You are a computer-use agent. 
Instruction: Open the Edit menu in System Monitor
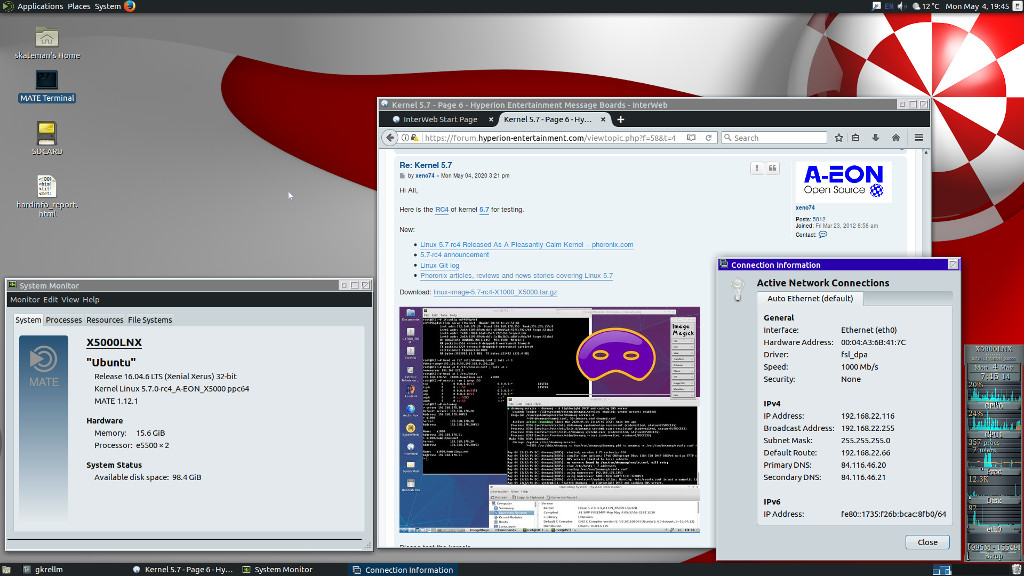(50, 300)
